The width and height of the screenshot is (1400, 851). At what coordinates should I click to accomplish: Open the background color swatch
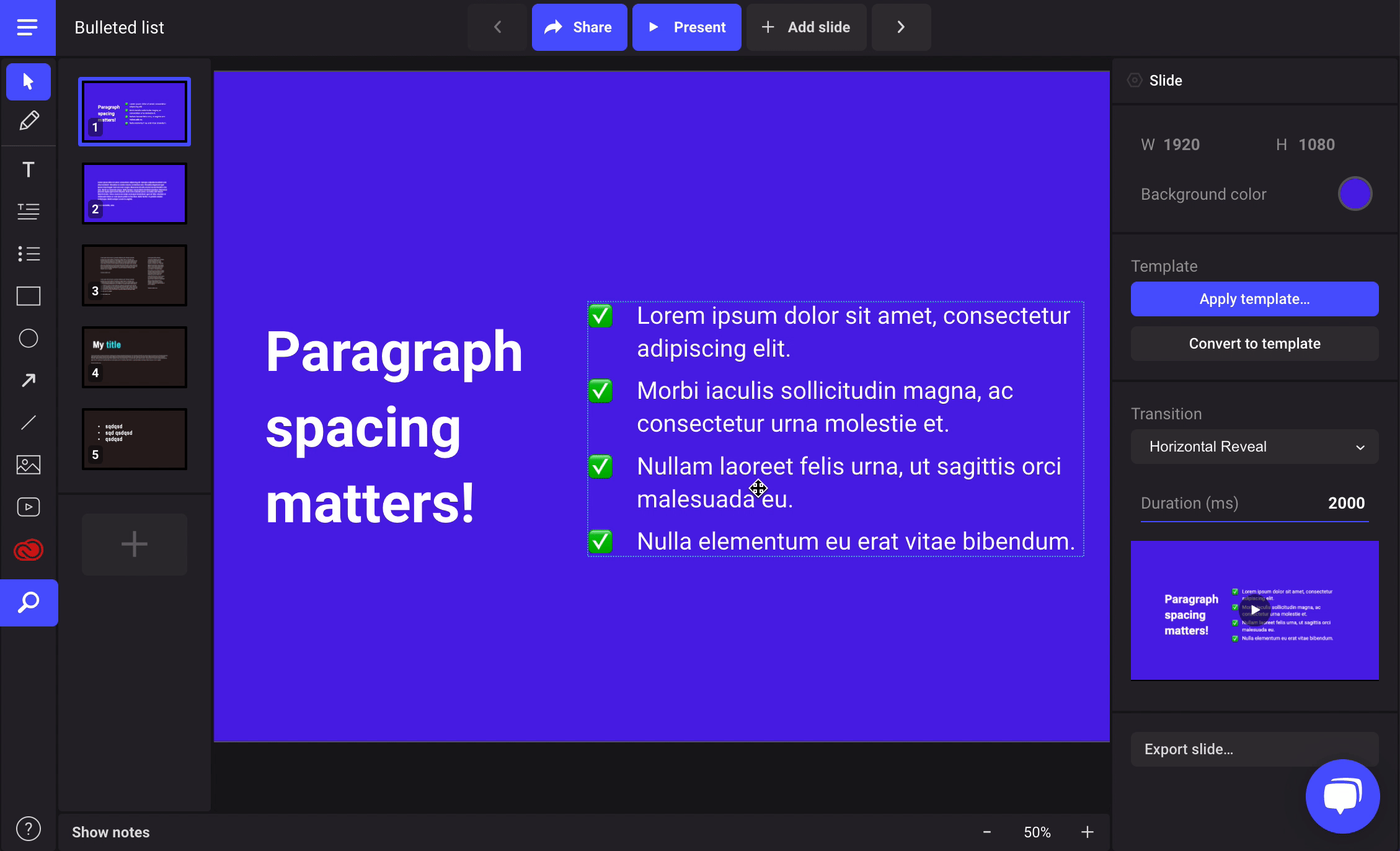pos(1355,194)
